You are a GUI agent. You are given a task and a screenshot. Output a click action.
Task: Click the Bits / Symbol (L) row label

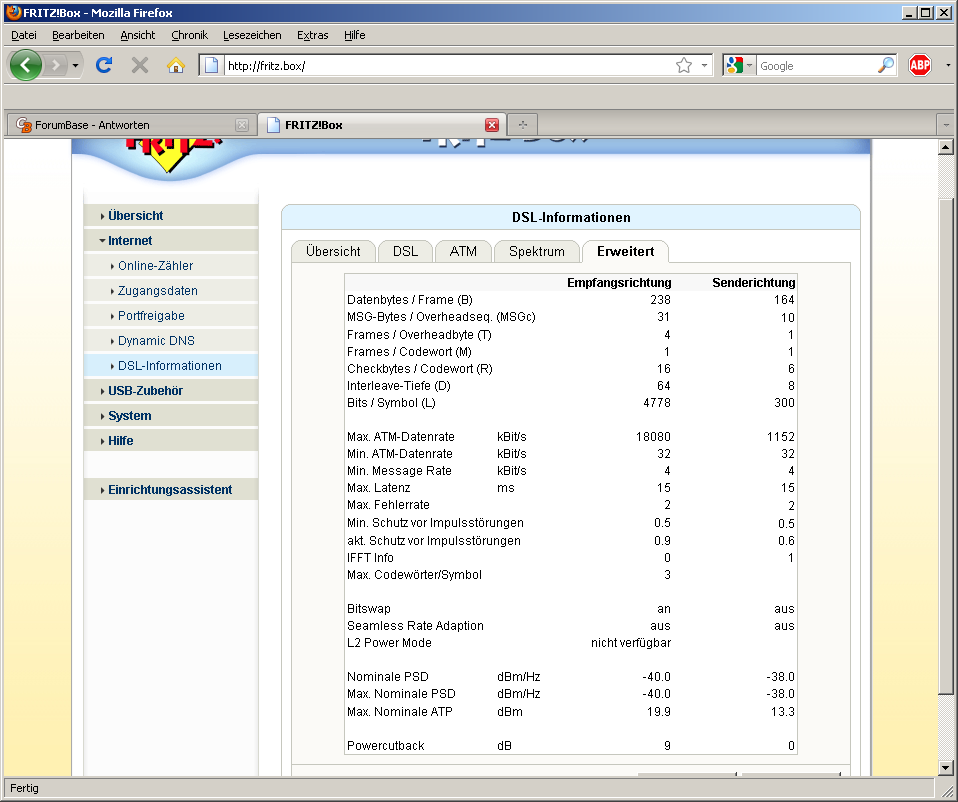click(x=391, y=403)
